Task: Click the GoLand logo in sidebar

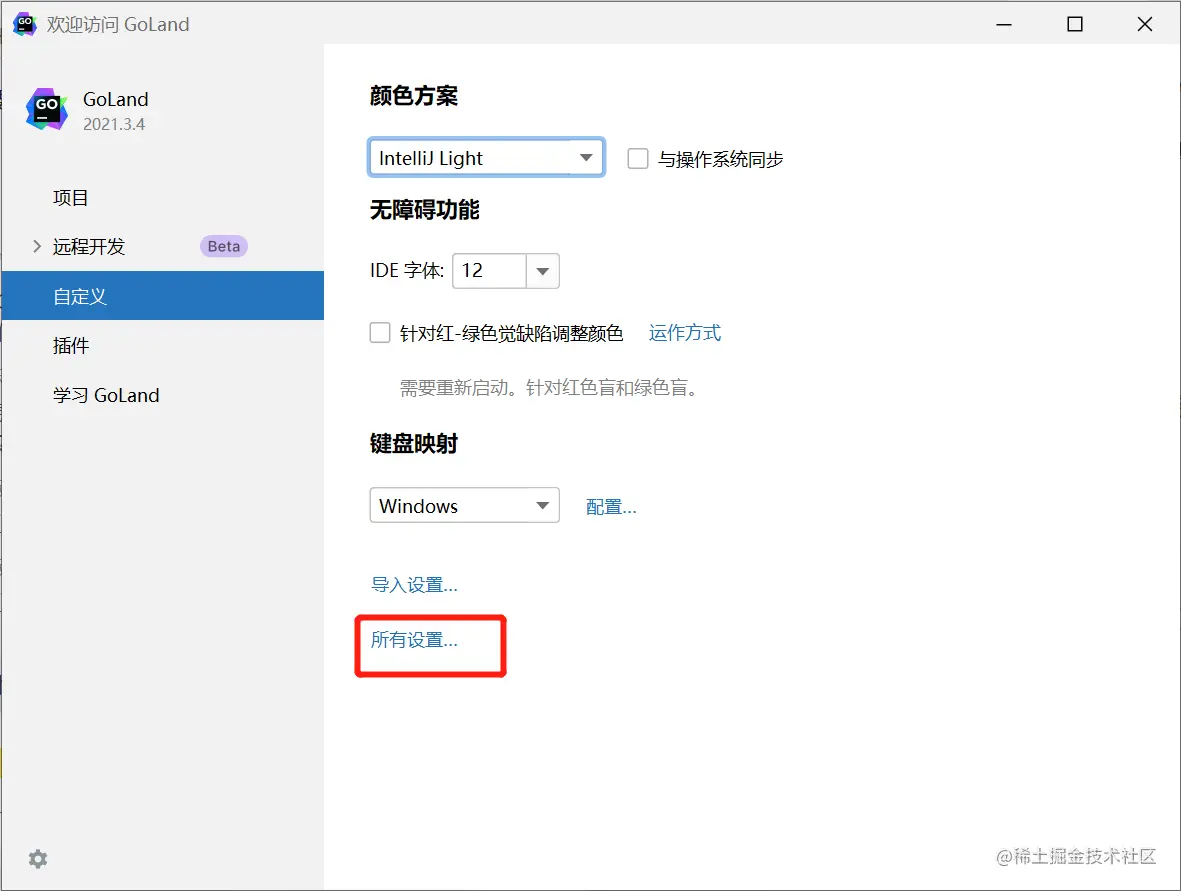Action: click(47, 109)
